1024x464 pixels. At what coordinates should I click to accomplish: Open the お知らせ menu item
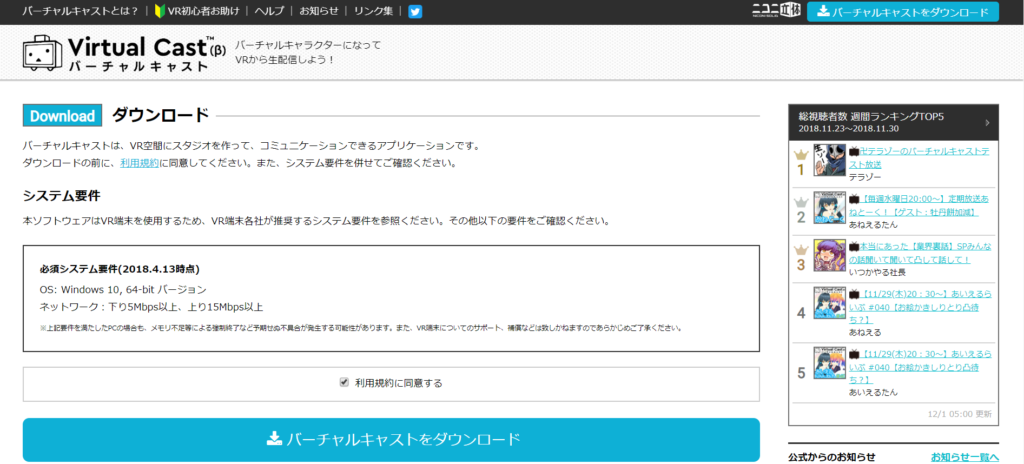pyautogui.click(x=319, y=11)
